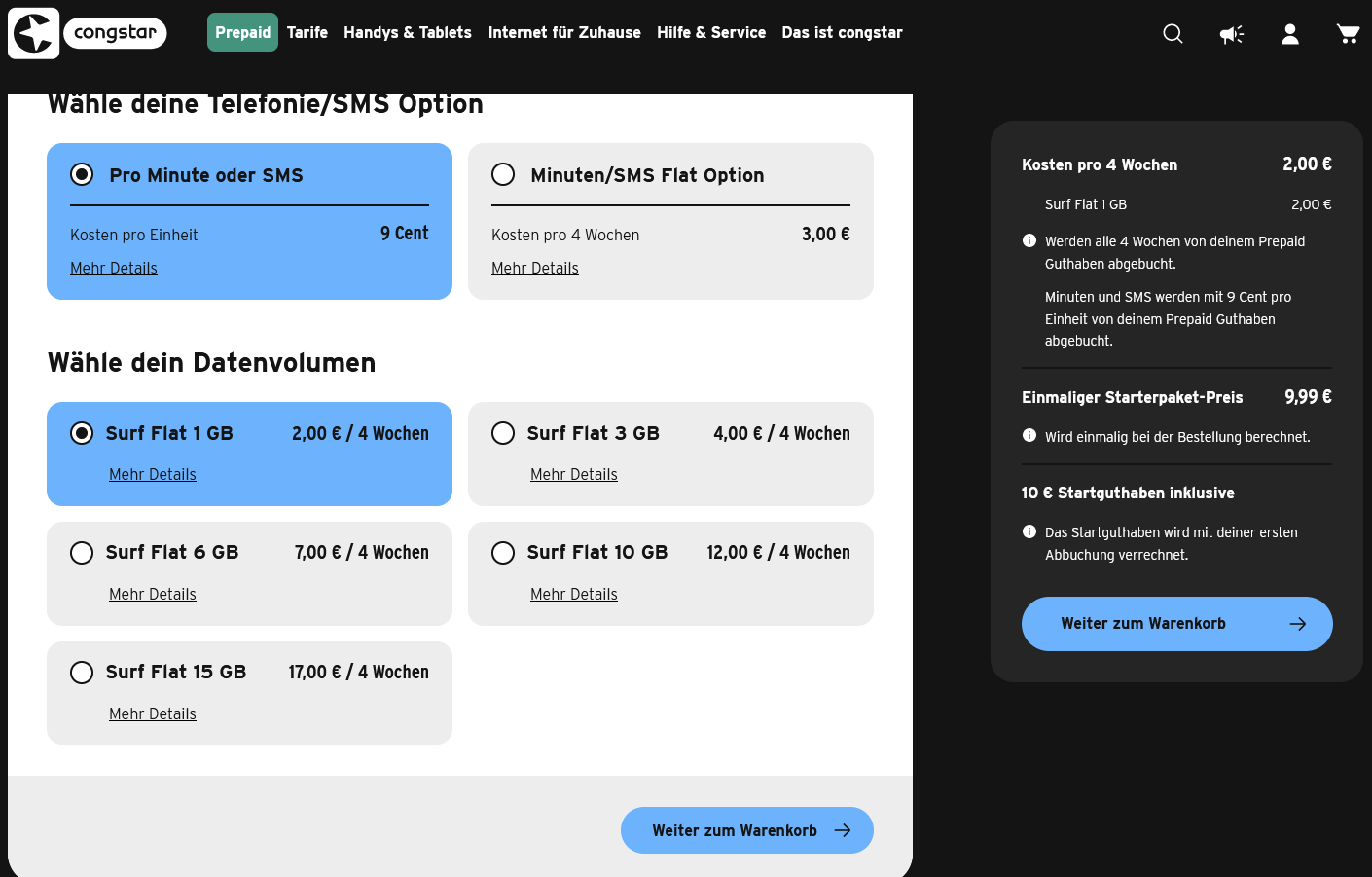Screen dimensions: 1372x877
Task: Open the search magnifier icon
Action: coord(1173,34)
